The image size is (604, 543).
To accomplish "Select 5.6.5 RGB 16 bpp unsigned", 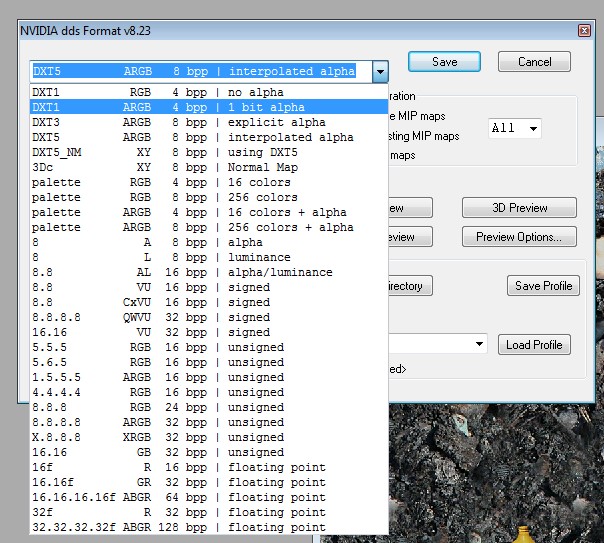I will point(209,362).
